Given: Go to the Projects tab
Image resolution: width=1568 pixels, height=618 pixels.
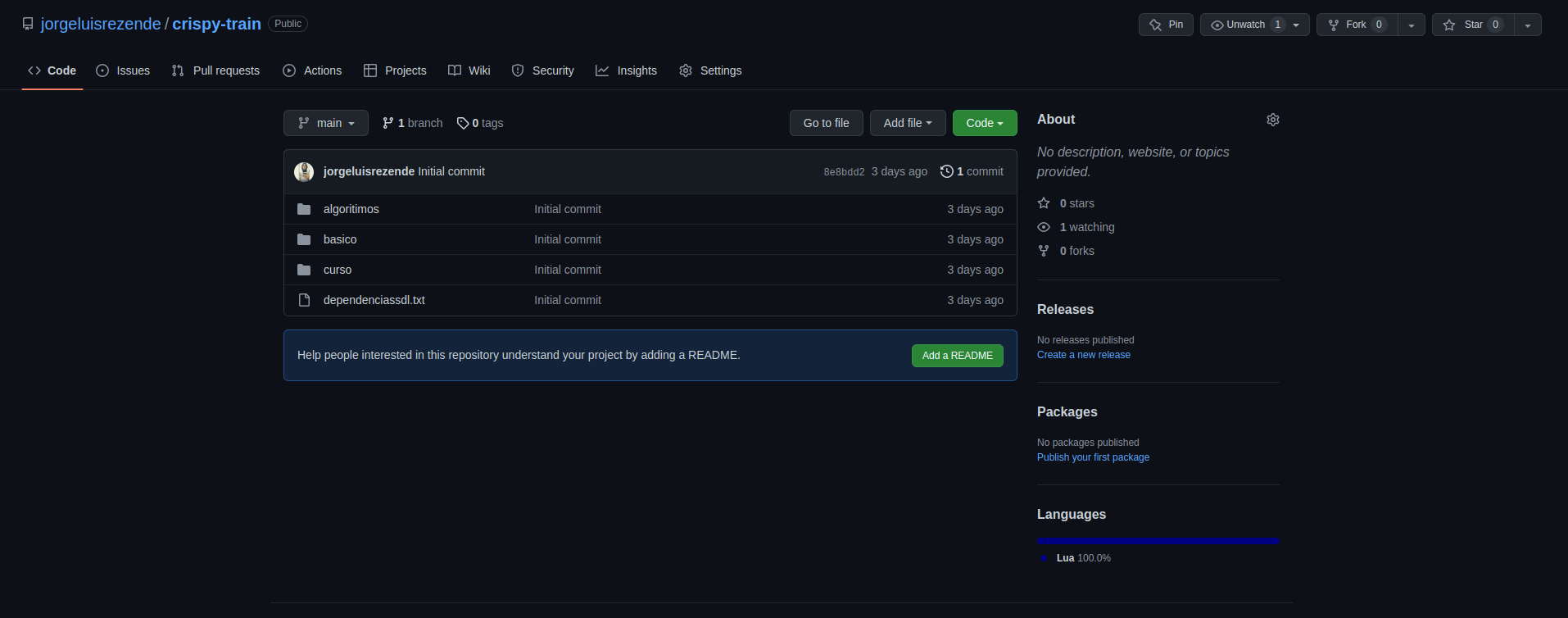Looking at the screenshot, I should click(x=395, y=70).
